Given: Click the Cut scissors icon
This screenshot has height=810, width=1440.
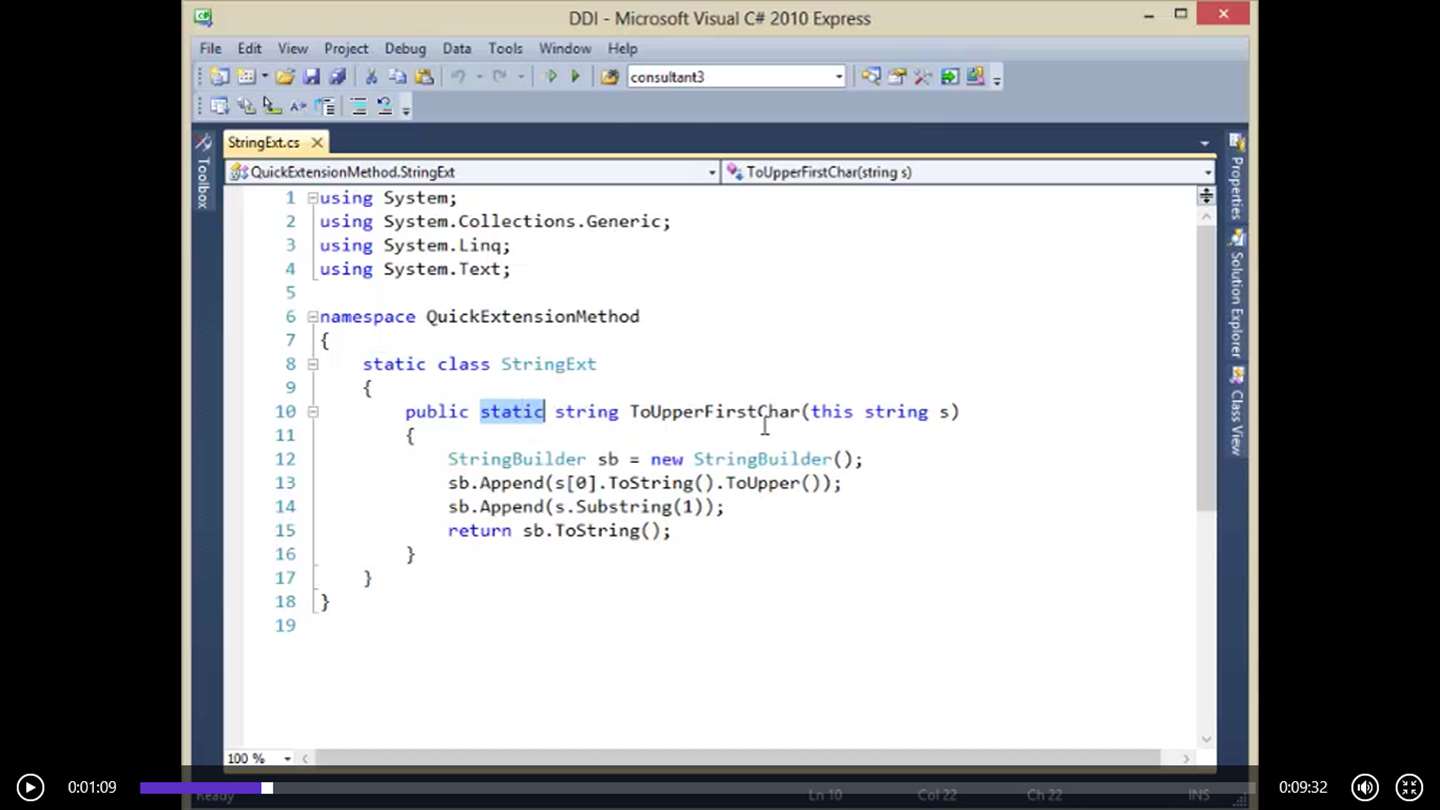Looking at the screenshot, I should [x=371, y=77].
